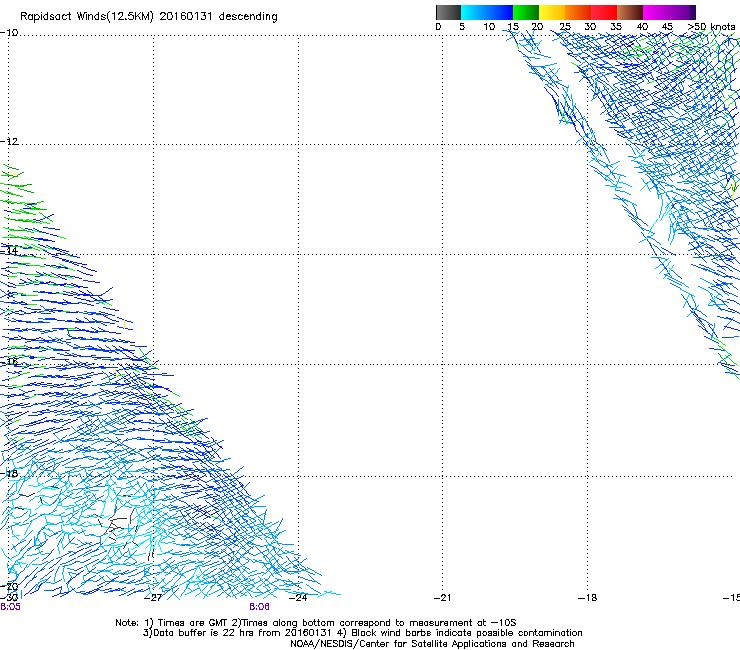
Task: Click the longitude label -27
Action: point(153,598)
